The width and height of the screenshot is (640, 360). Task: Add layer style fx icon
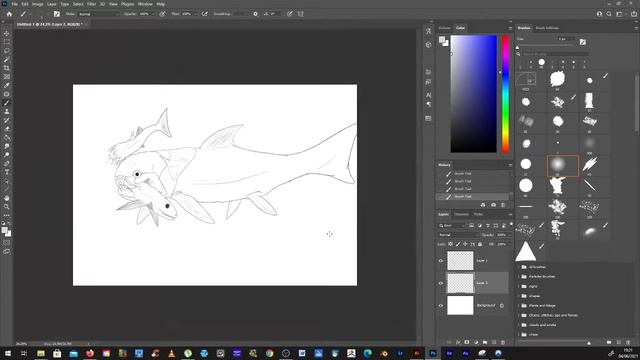coord(458,342)
